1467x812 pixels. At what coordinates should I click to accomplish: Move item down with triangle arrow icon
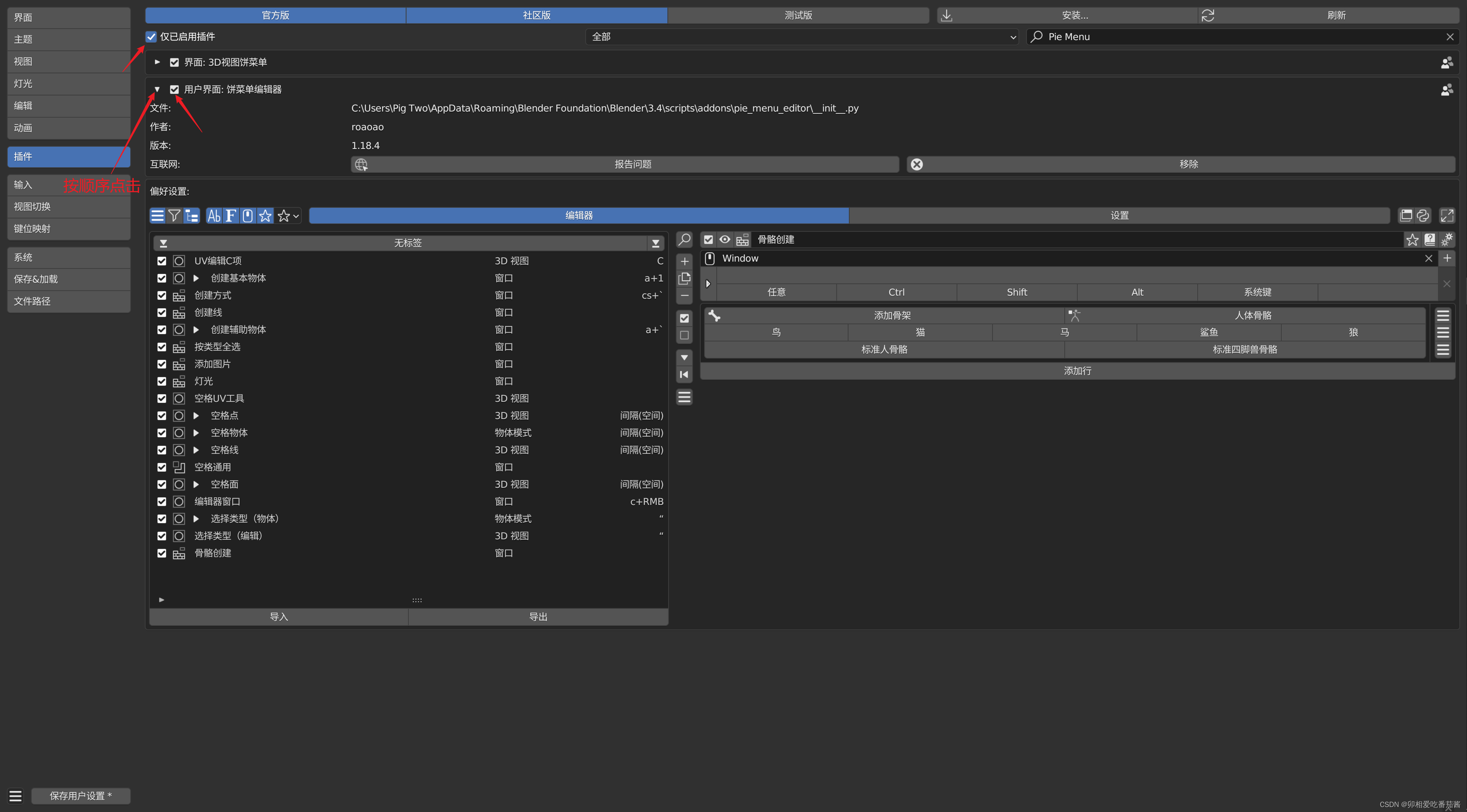click(x=685, y=357)
